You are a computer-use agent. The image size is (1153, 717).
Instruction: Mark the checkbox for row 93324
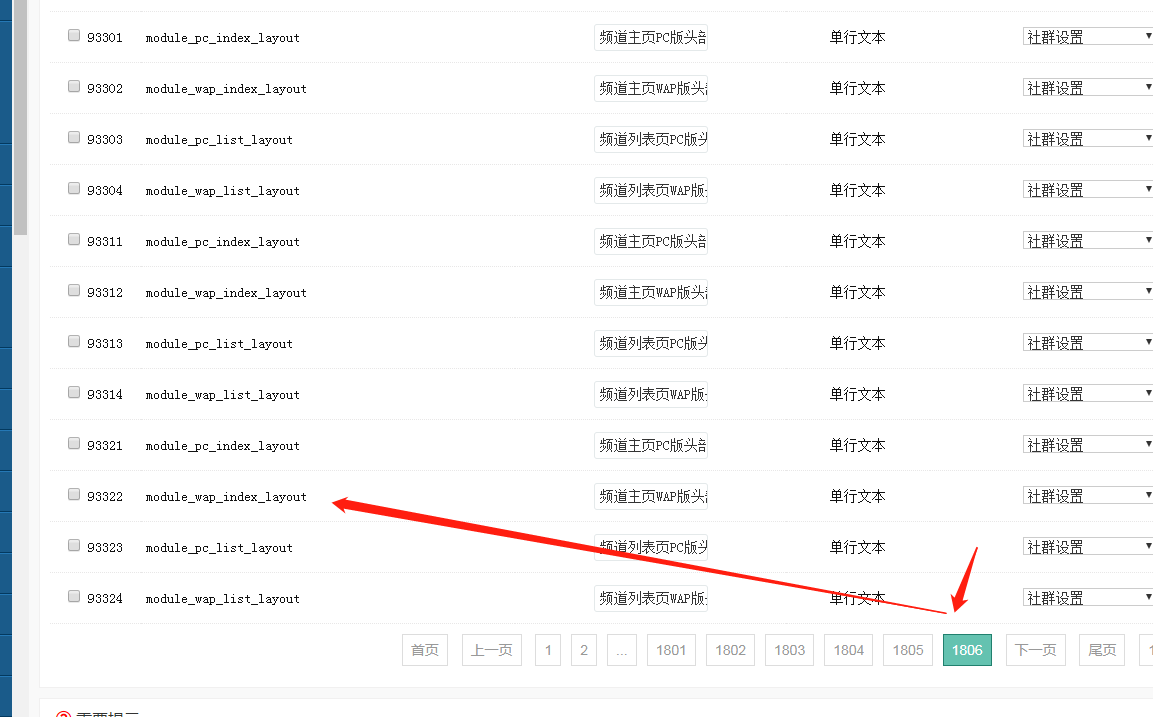click(x=74, y=596)
